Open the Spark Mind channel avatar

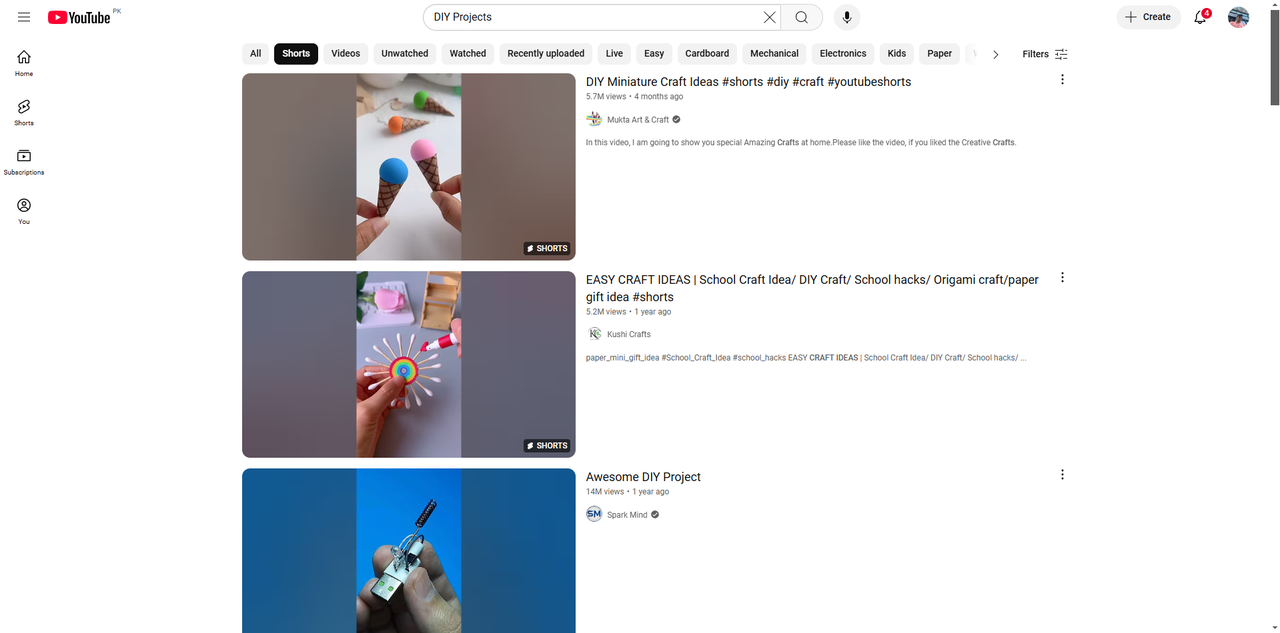click(594, 514)
